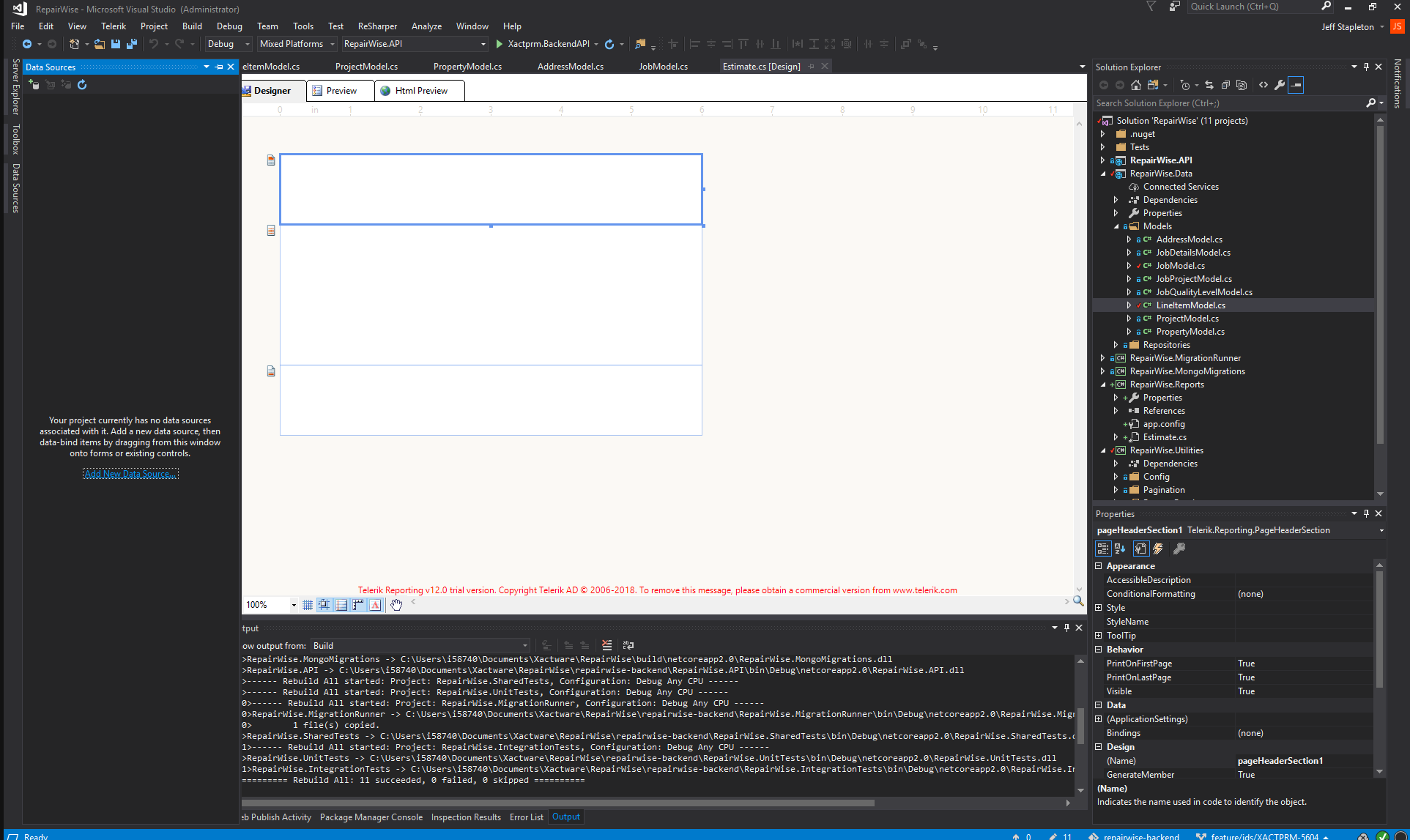Select the hand pan tool in designer
Viewport: 1410px width, 840px height.
coord(396,604)
